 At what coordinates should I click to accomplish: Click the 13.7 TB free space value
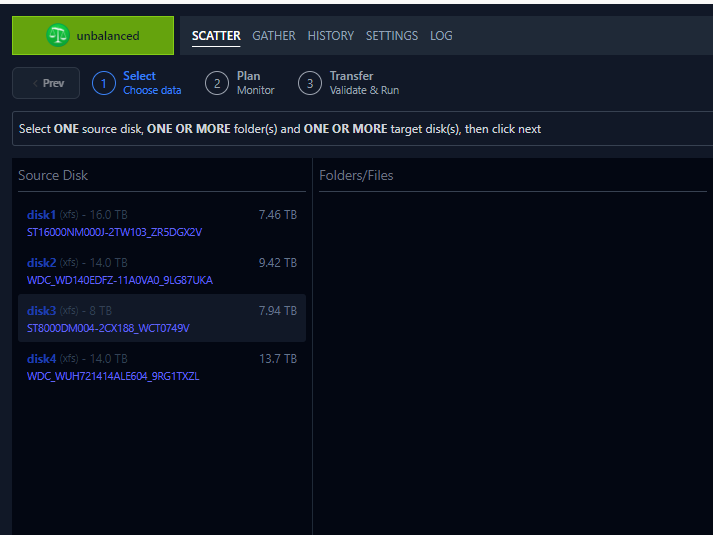pos(278,359)
